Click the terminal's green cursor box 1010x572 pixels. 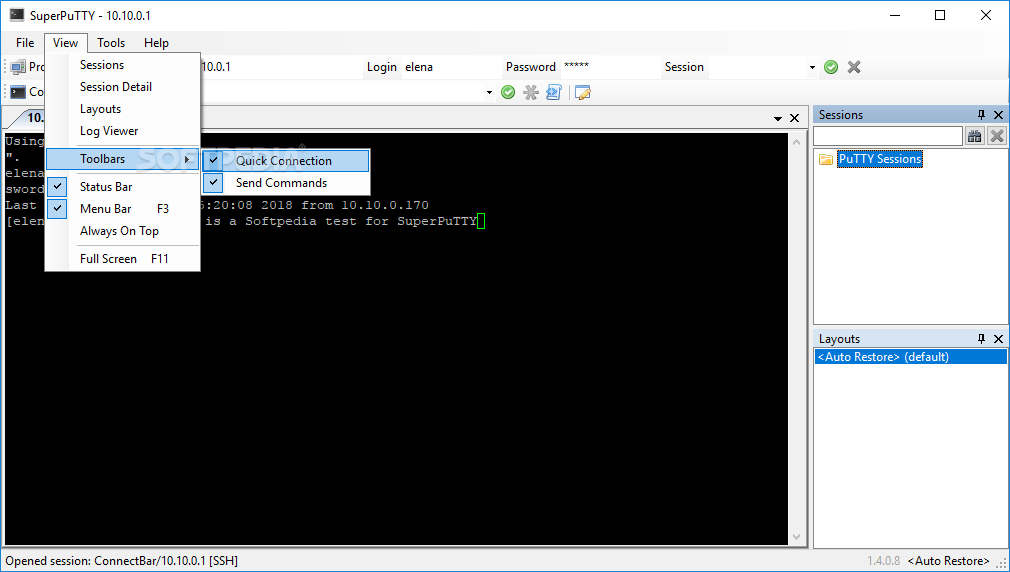point(481,222)
